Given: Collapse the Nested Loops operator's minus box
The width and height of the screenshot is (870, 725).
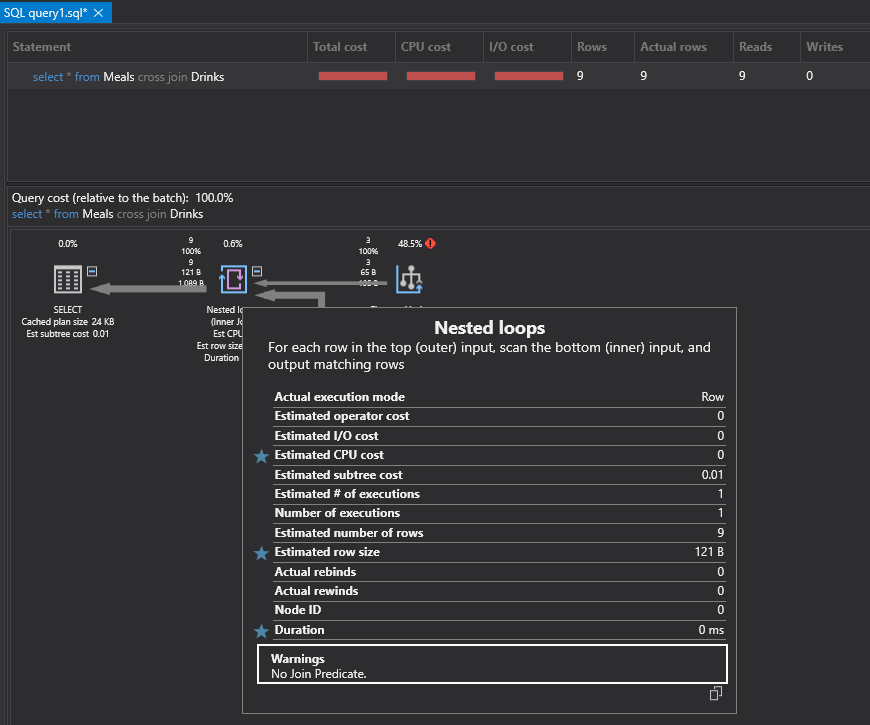Looking at the screenshot, I should tap(257, 271).
